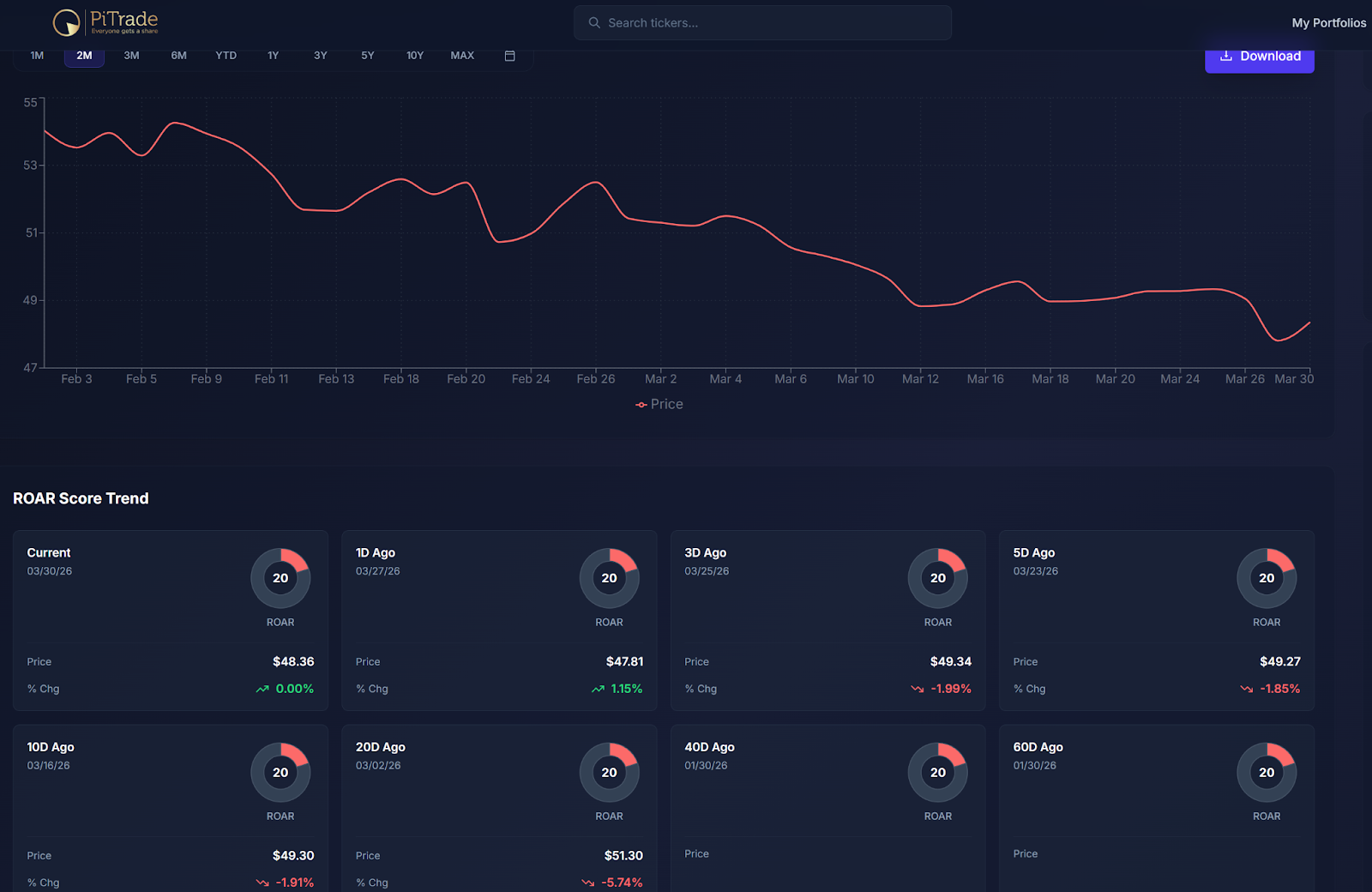Click the red down-trend arrow beside -1.85%
Image resolution: width=1372 pixels, height=892 pixels.
(x=1247, y=689)
